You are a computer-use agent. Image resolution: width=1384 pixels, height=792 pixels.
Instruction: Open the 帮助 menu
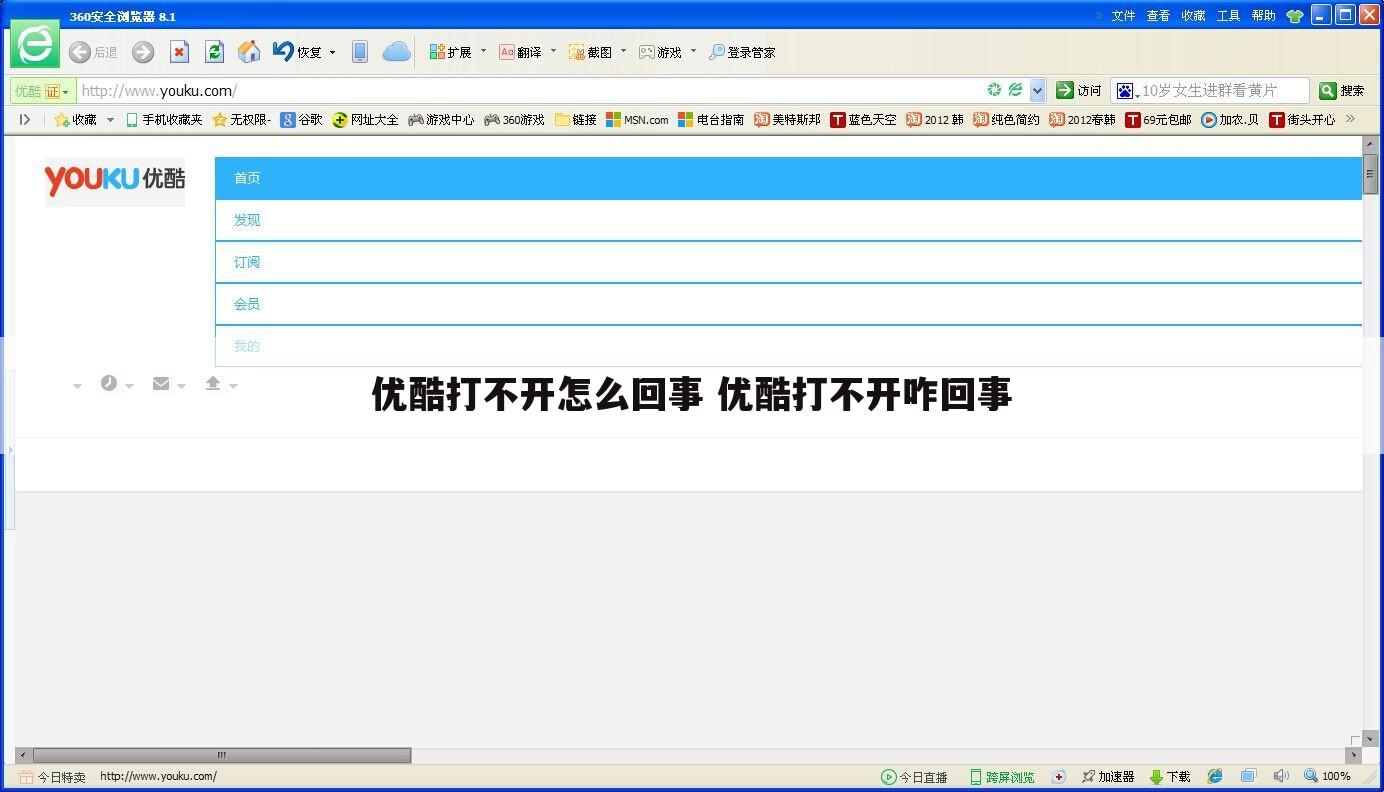pos(1263,16)
